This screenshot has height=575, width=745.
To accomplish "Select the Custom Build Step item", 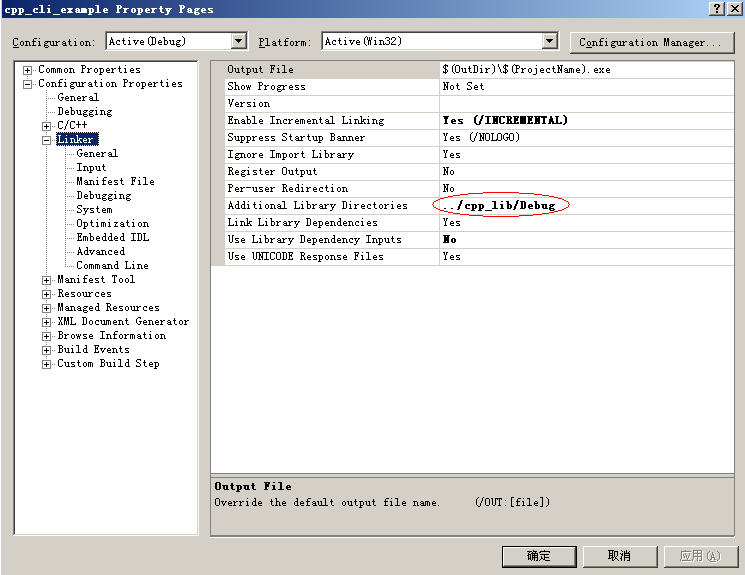I will pyautogui.click(x=108, y=364).
